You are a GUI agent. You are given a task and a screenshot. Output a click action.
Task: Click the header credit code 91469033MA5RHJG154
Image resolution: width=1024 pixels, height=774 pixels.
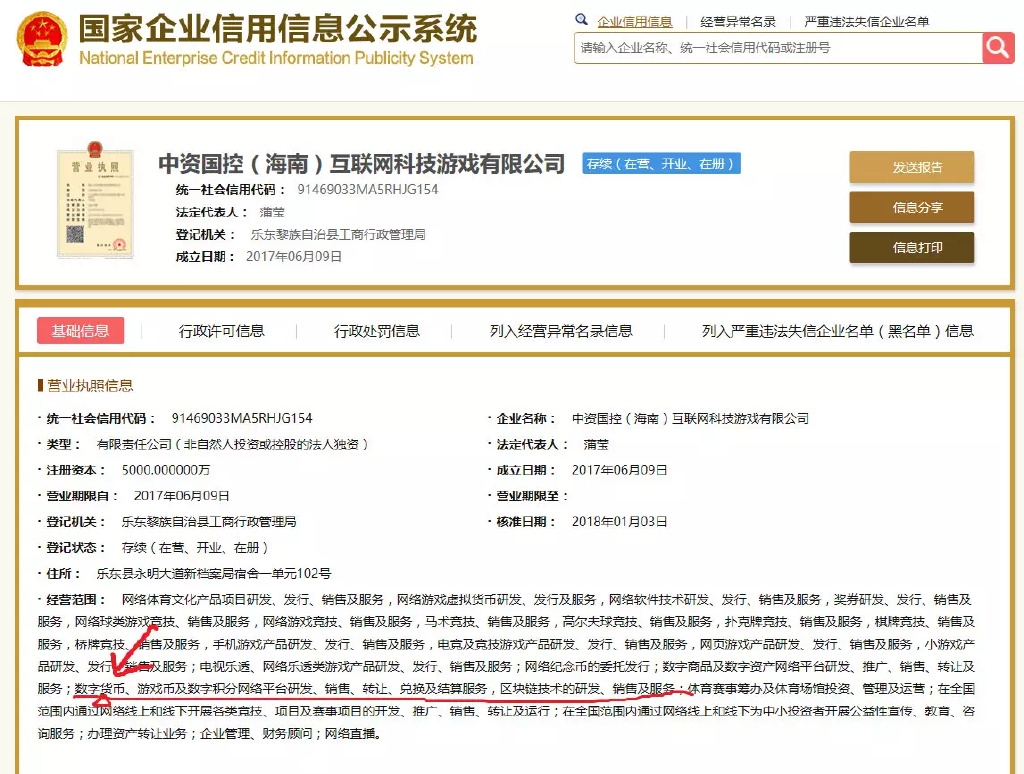pos(368,189)
